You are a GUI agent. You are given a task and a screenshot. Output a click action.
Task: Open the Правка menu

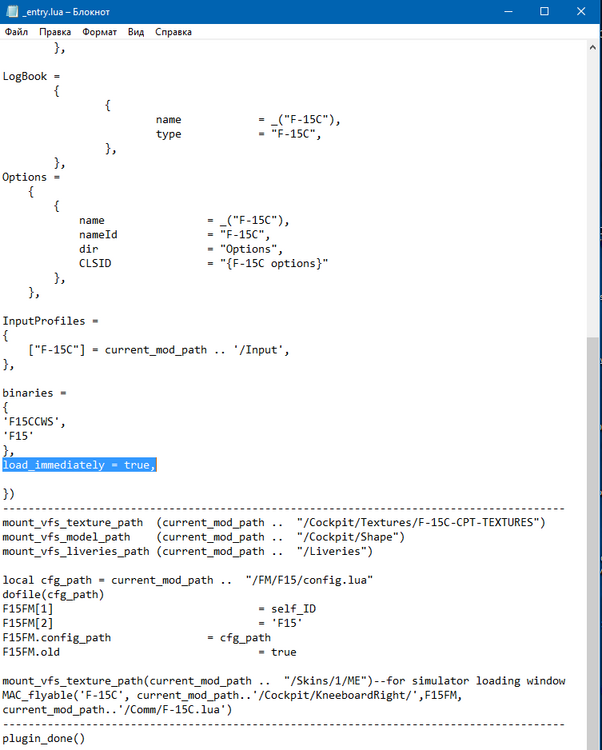55,32
